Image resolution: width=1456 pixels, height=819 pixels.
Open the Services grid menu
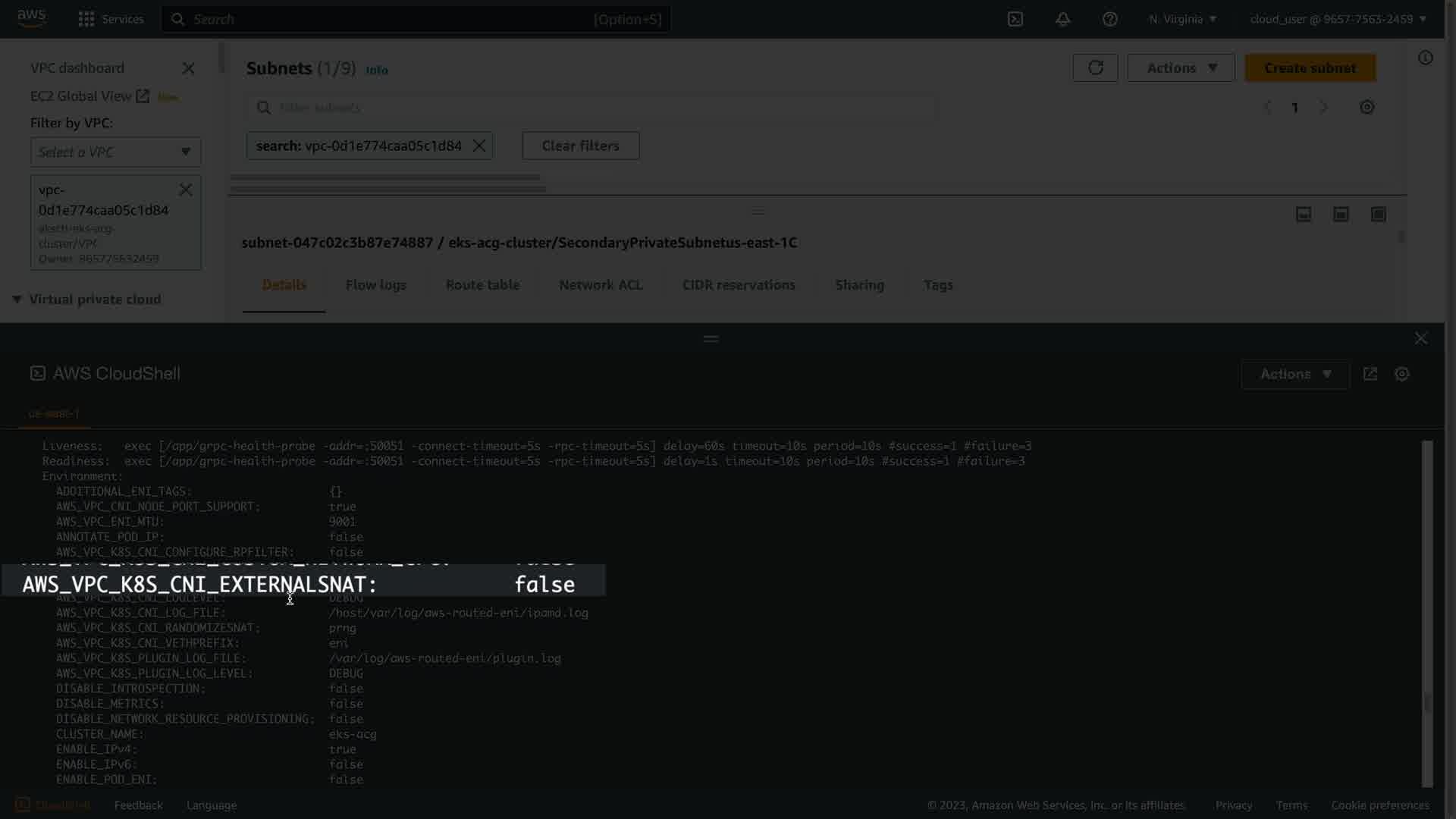(x=111, y=19)
